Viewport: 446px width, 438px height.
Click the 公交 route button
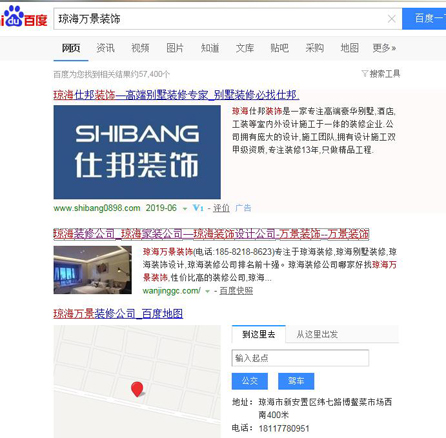pos(250,381)
